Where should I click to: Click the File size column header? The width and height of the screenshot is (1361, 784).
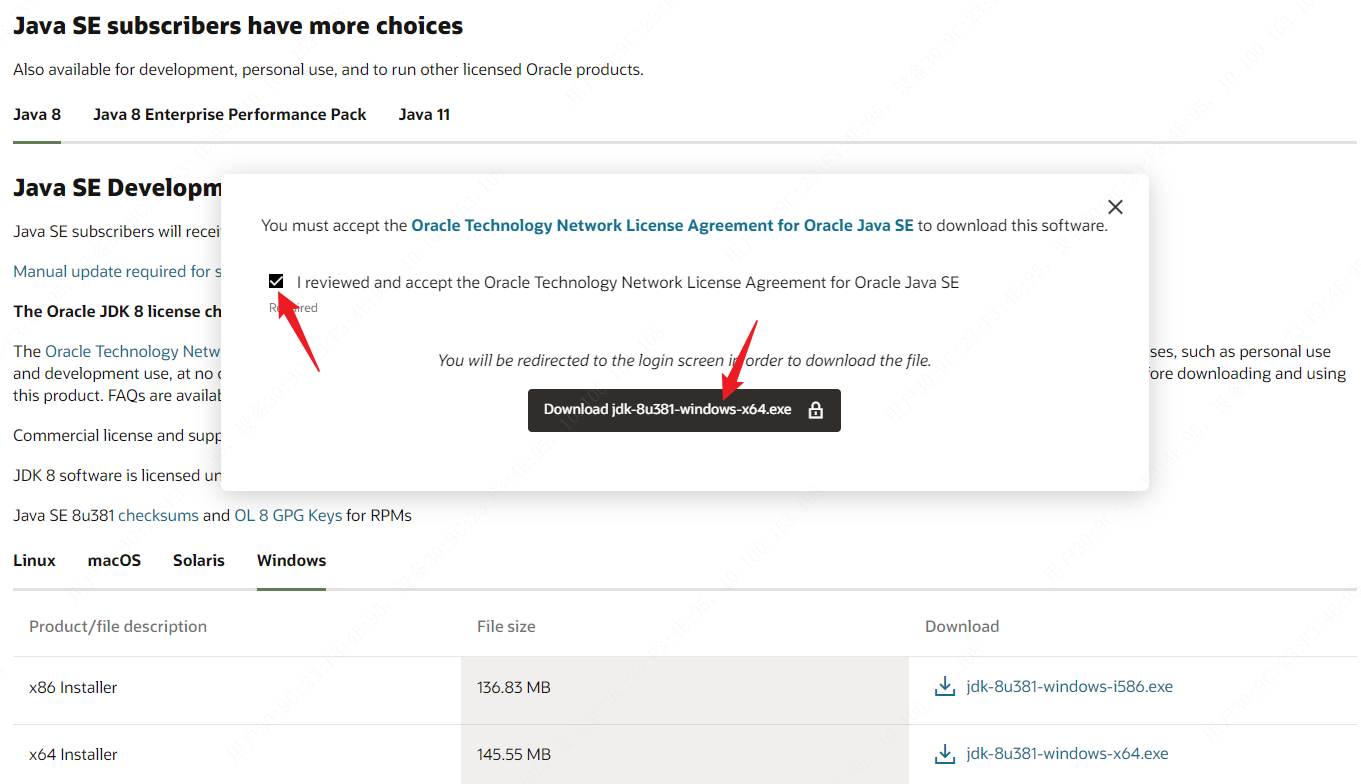click(x=506, y=627)
